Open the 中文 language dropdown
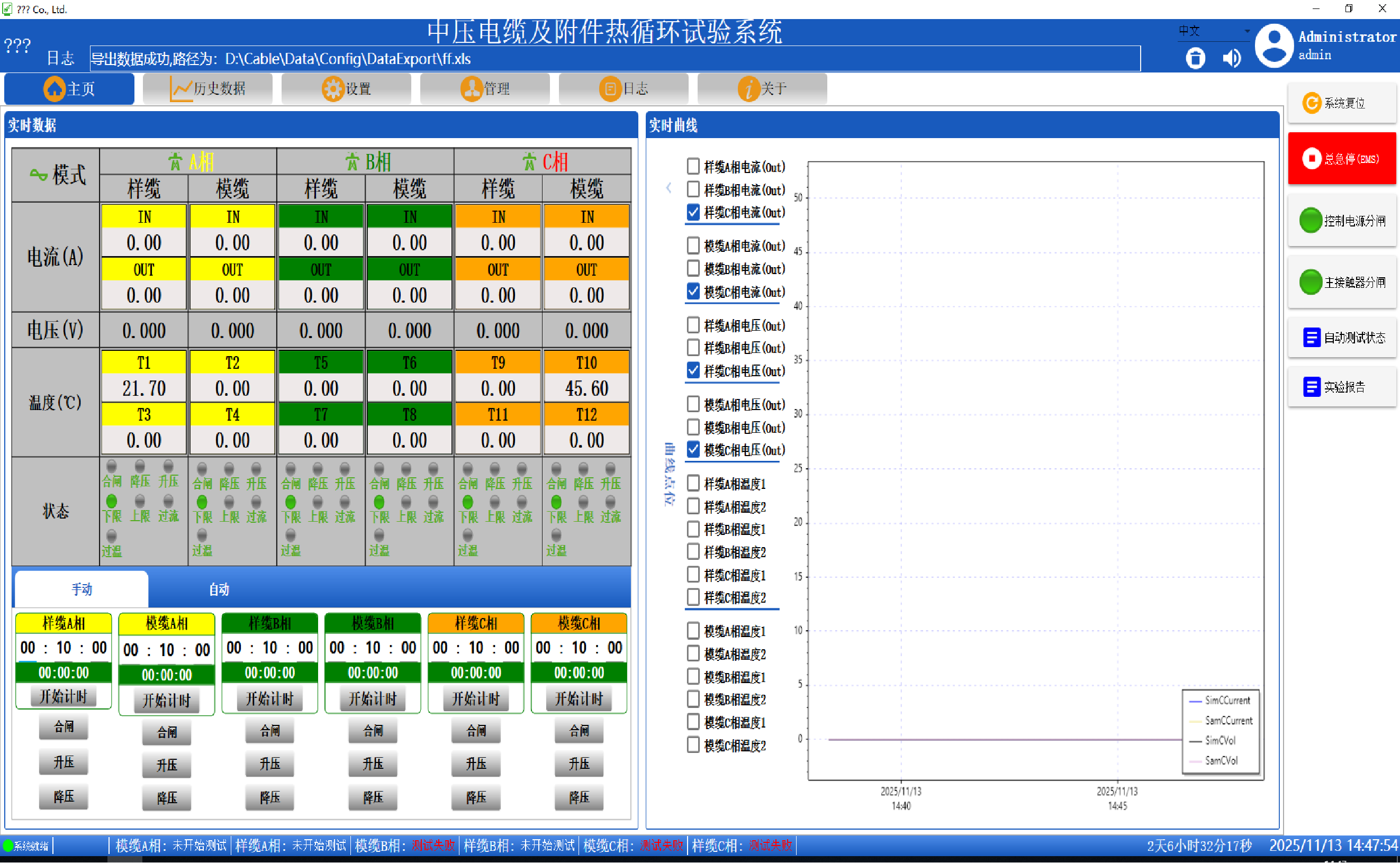The width and height of the screenshot is (1400, 863). (1214, 31)
